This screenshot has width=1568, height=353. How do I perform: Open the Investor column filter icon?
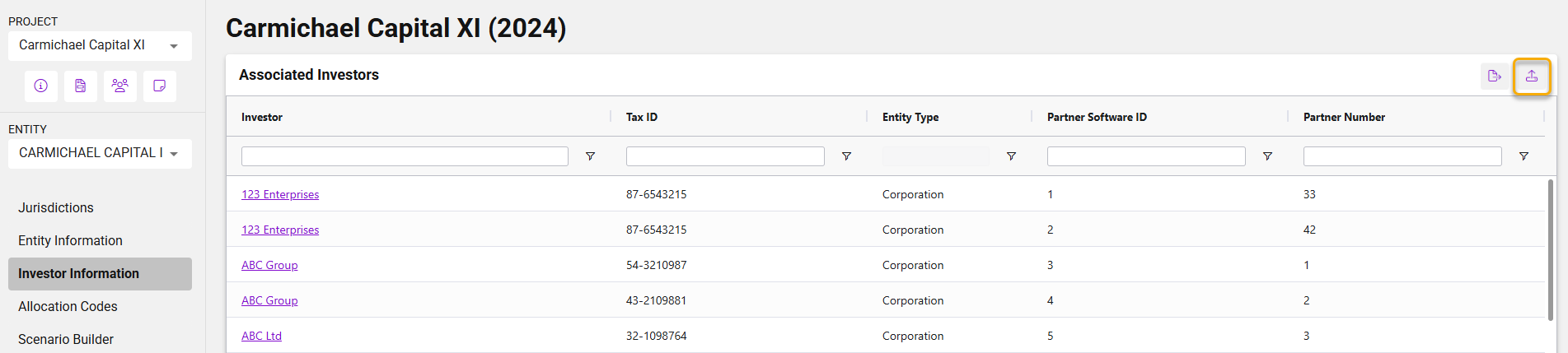pos(590,156)
